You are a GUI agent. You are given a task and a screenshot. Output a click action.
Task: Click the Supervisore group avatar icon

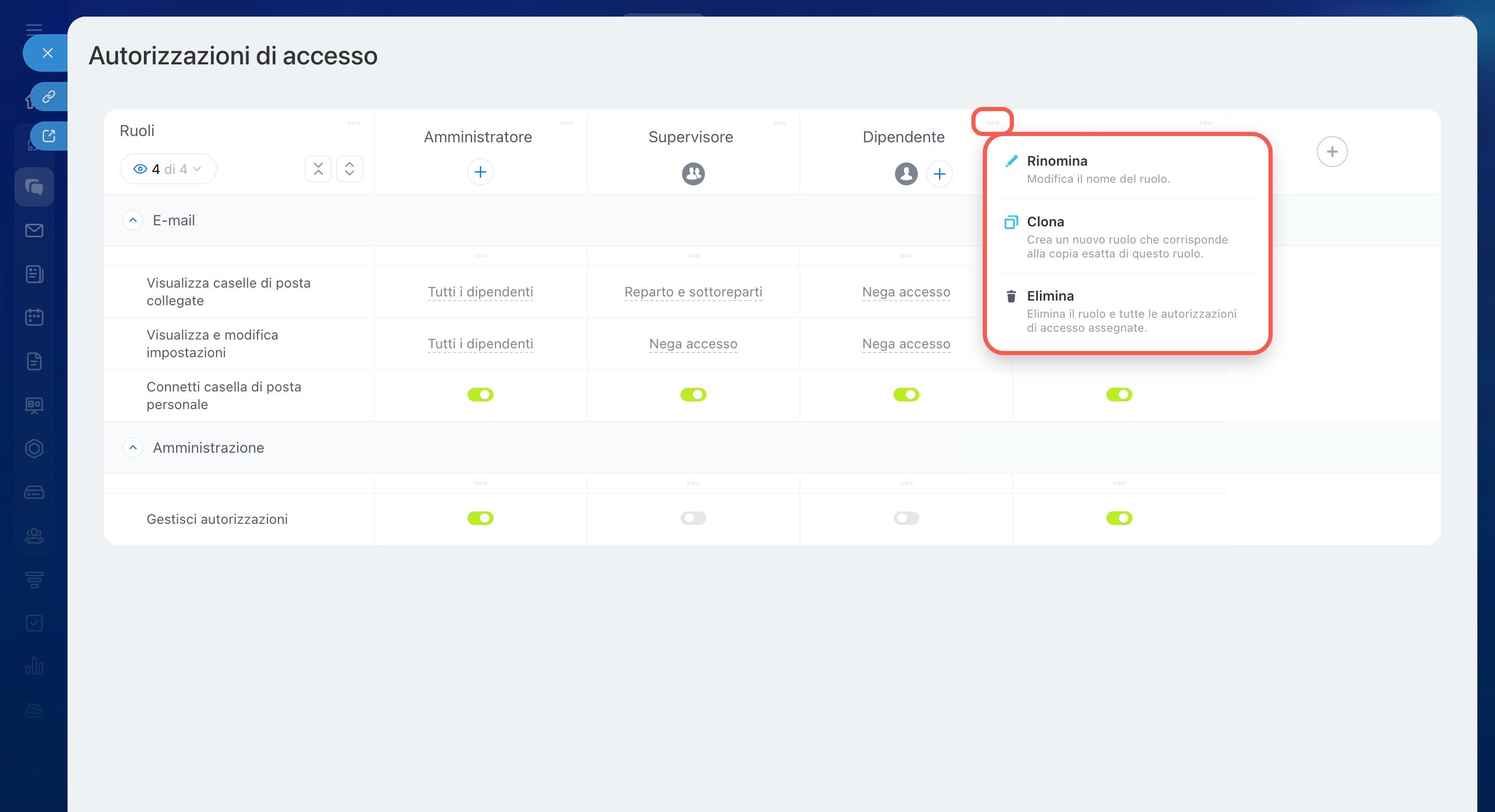point(693,173)
